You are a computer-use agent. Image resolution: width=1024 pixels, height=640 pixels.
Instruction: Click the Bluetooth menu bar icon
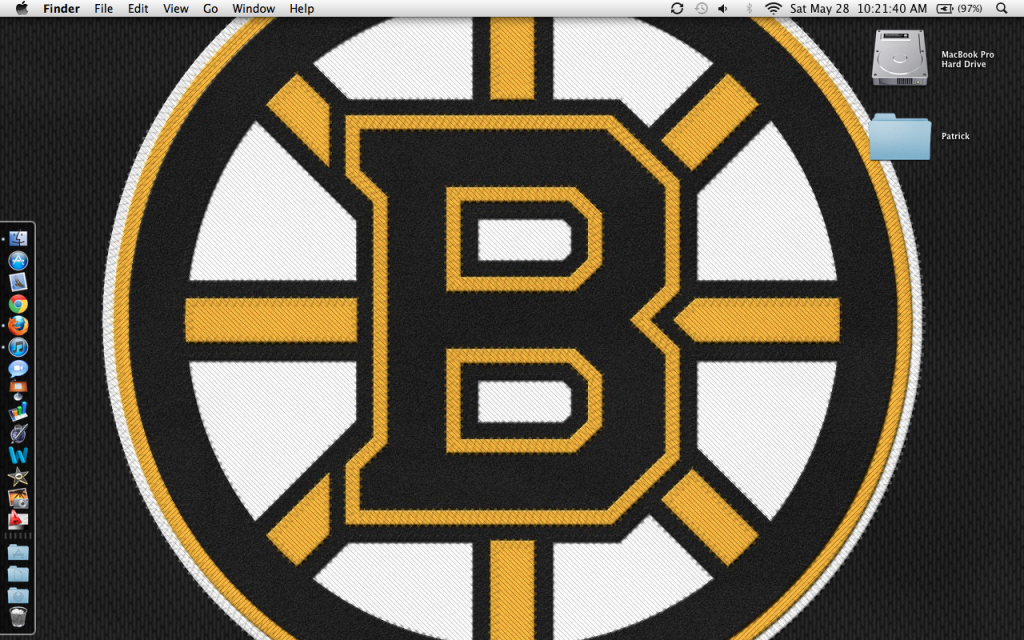(750, 8)
